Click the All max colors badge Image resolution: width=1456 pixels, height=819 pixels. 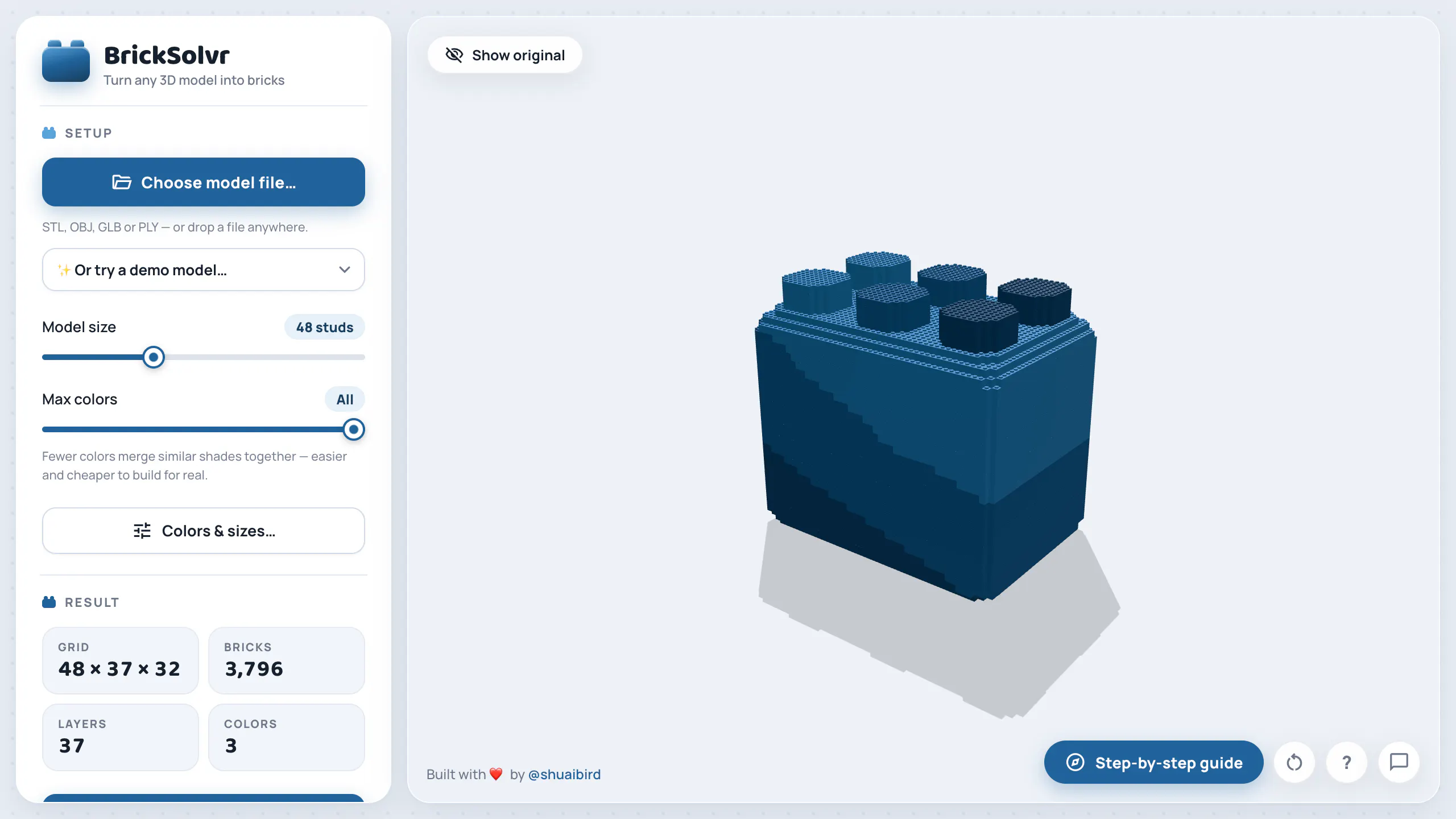tap(345, 399)
